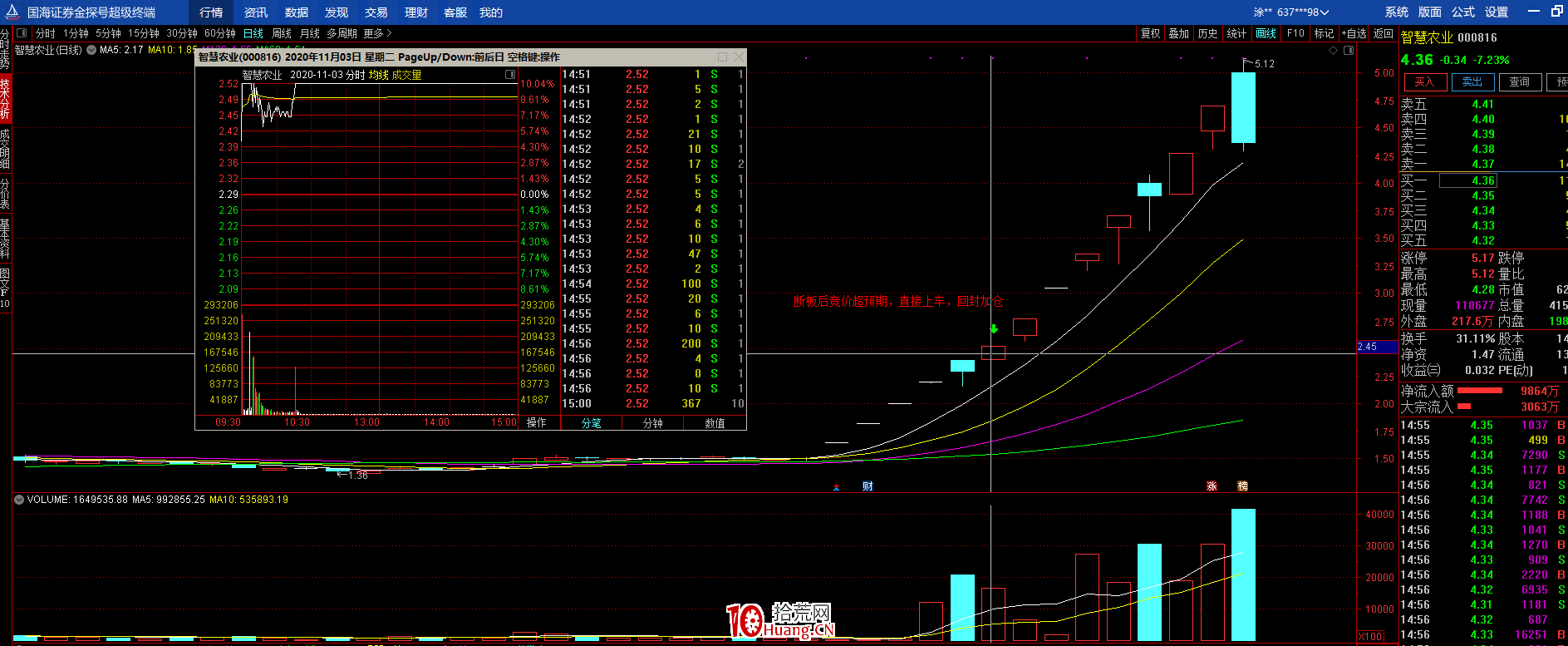Screen dimensions: 1568x646
Task: Click the red 涨 marker icon under the chart
Action: coord(1212,486)
